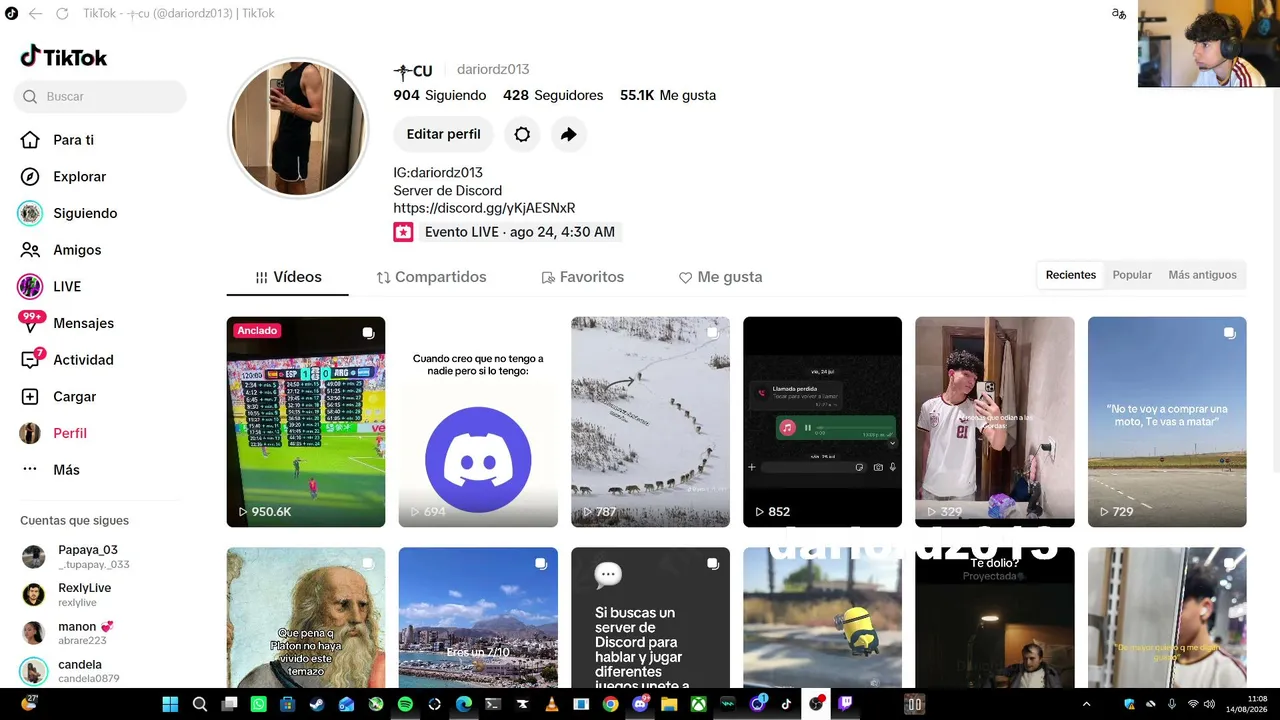The width and height of the screenshot is (1280, 720).
Task: Click the profile settings gear icon
Action: (522, 134)
